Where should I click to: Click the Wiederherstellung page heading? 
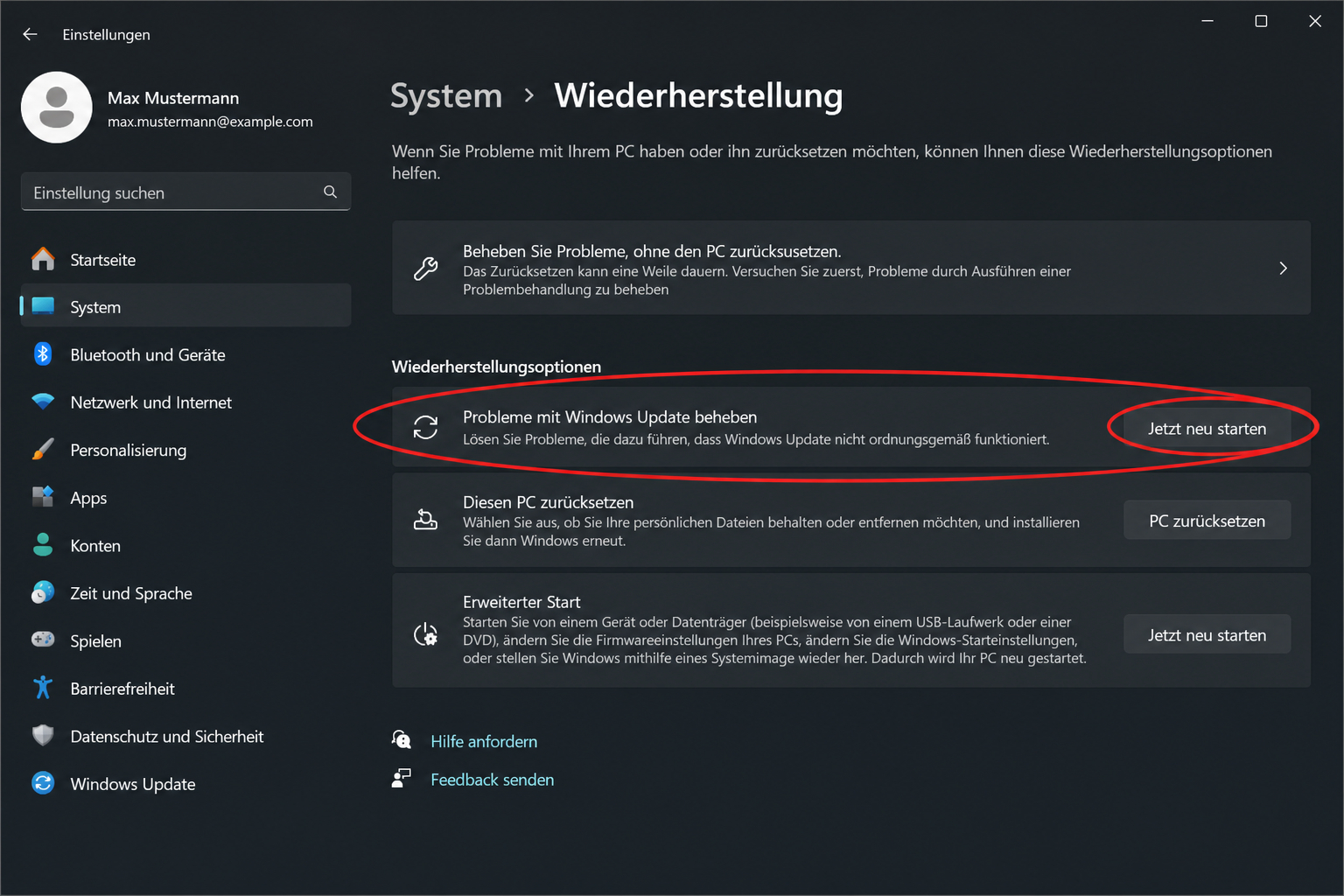tap(698, 95)
